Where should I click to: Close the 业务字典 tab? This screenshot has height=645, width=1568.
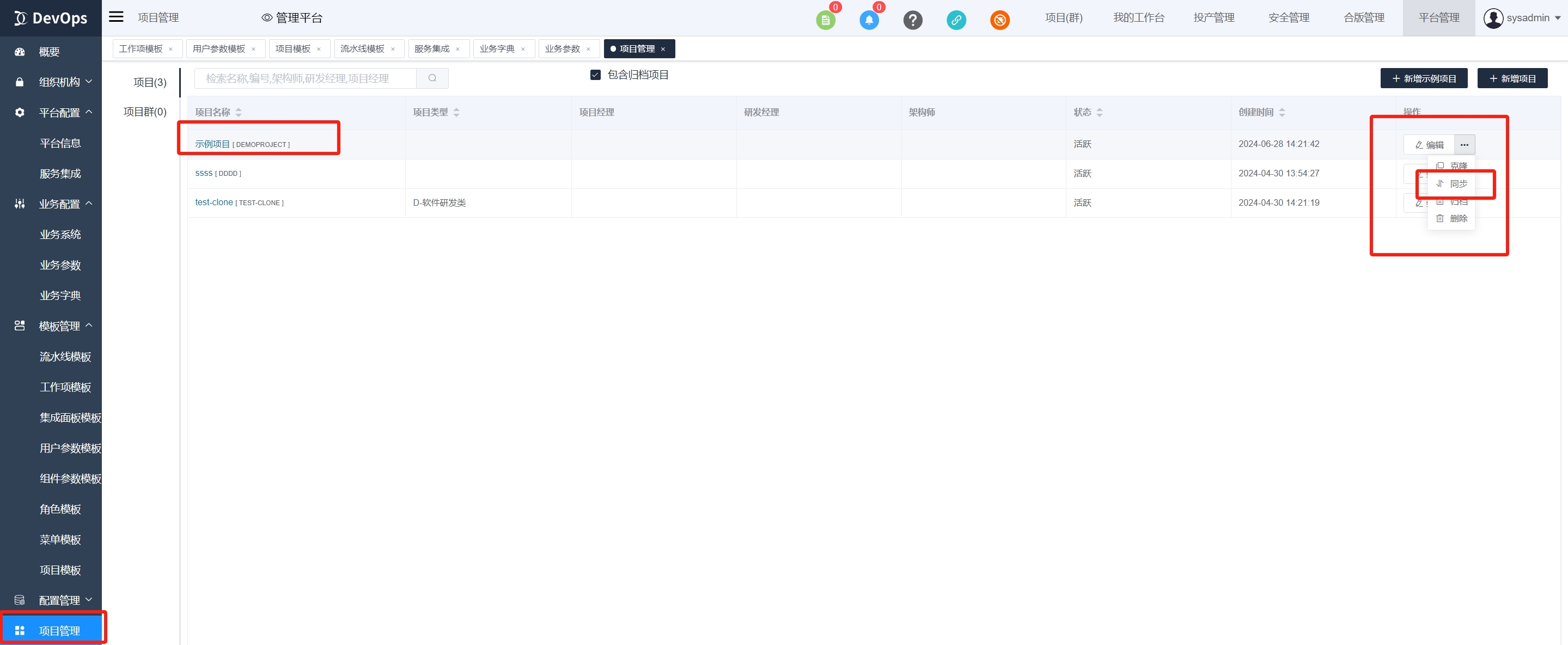[x=523, y=50]
